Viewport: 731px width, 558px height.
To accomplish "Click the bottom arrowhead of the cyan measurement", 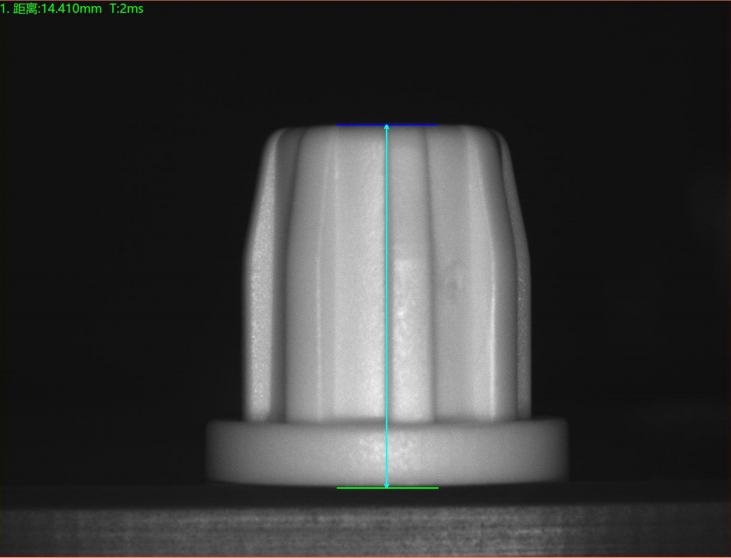I will coord(387,485).
